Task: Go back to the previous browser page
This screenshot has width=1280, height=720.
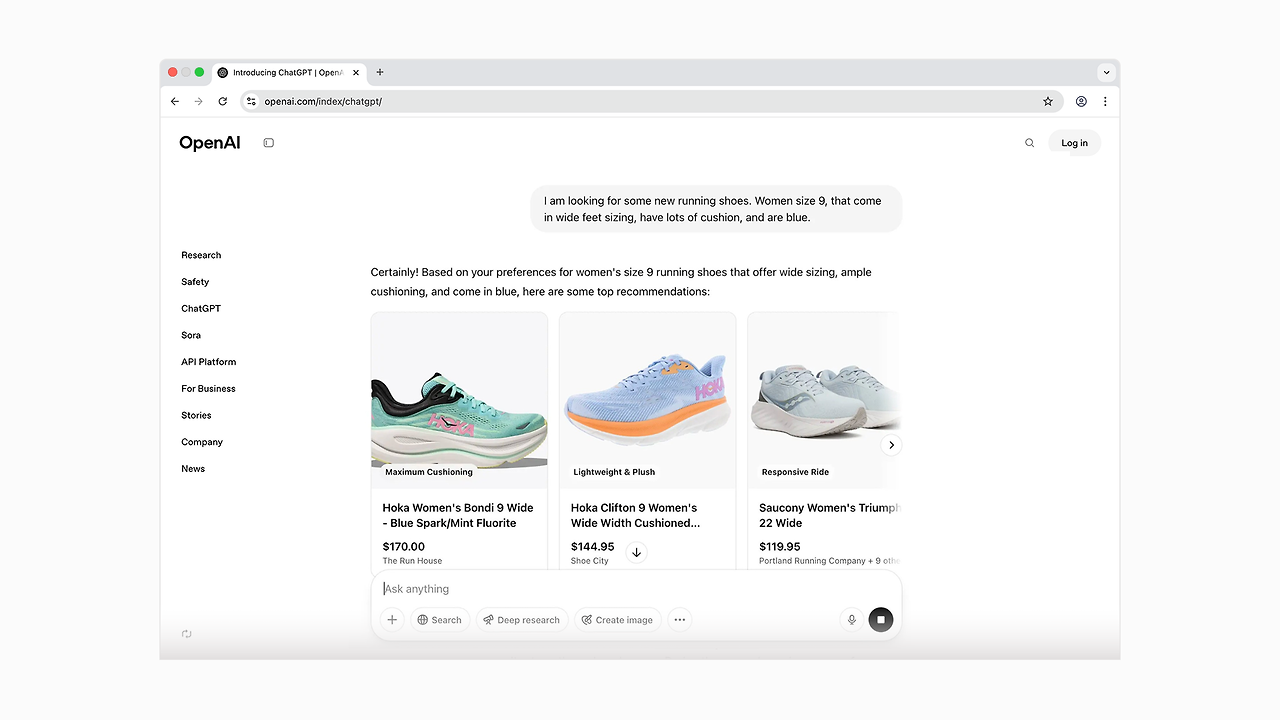Action: tap(175, 101)
